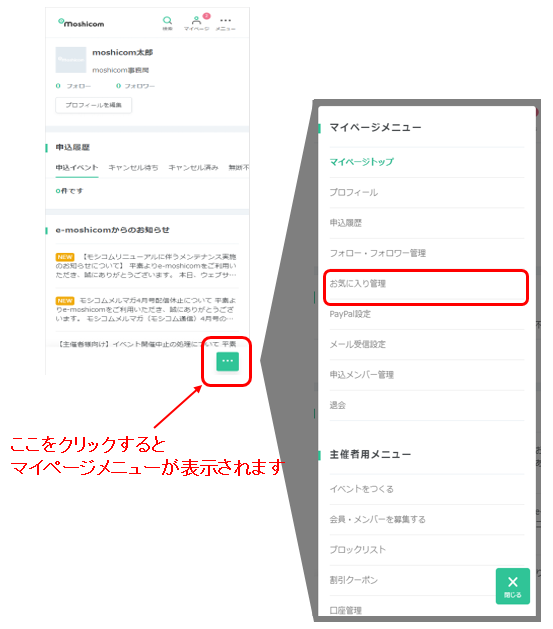
Task: Open the モシコムリニューアル maintenance notice
Action: coord(146,266)
